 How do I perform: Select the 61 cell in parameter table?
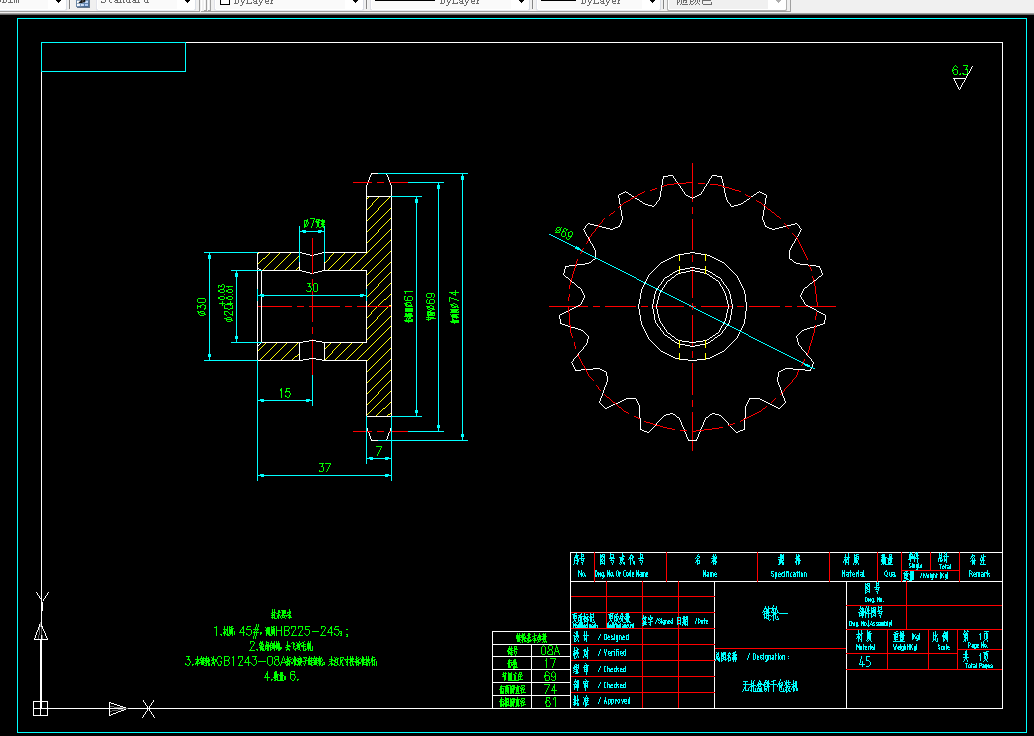click(550, 702)
